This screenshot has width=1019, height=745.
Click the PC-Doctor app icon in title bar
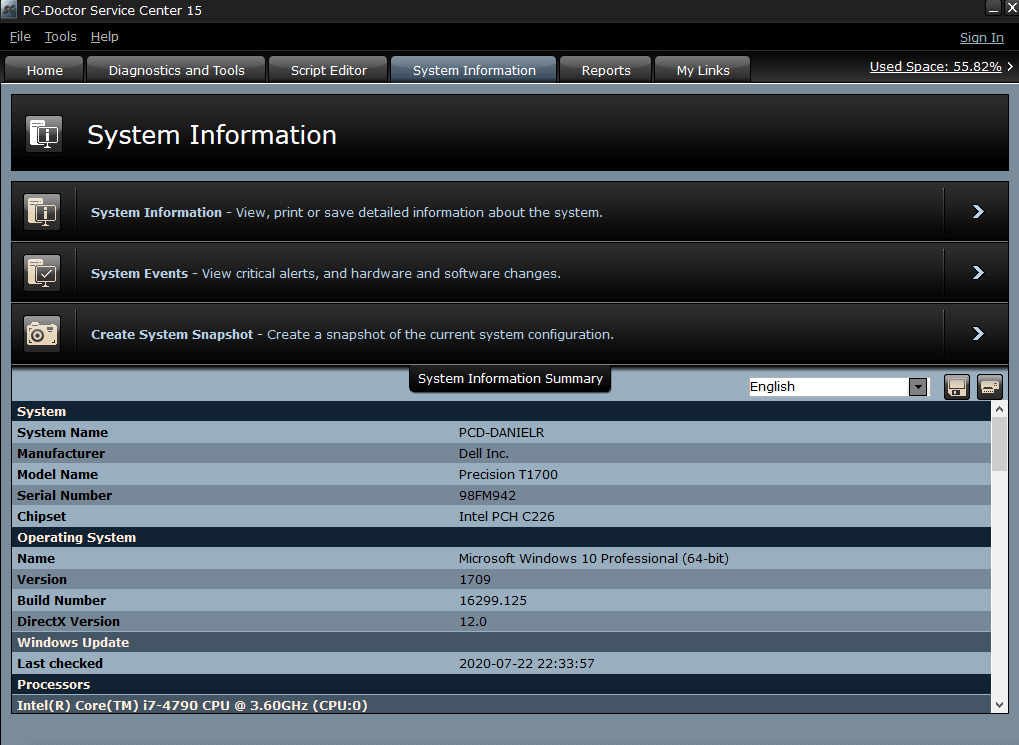pos(9,10)
